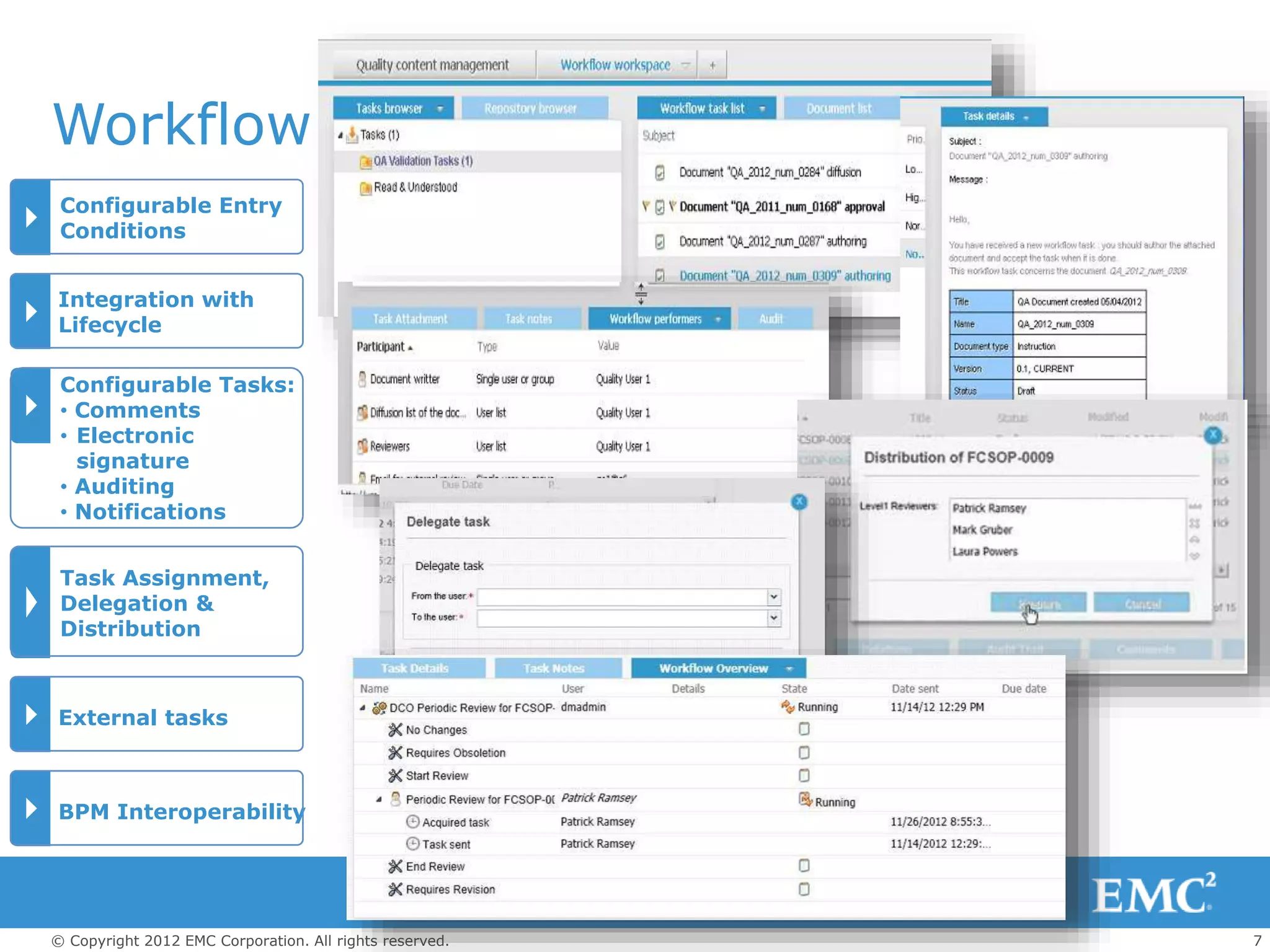Switch to the Workflow workspace tab
This screenshot has width=1270, height=952.
click(615, 65)
